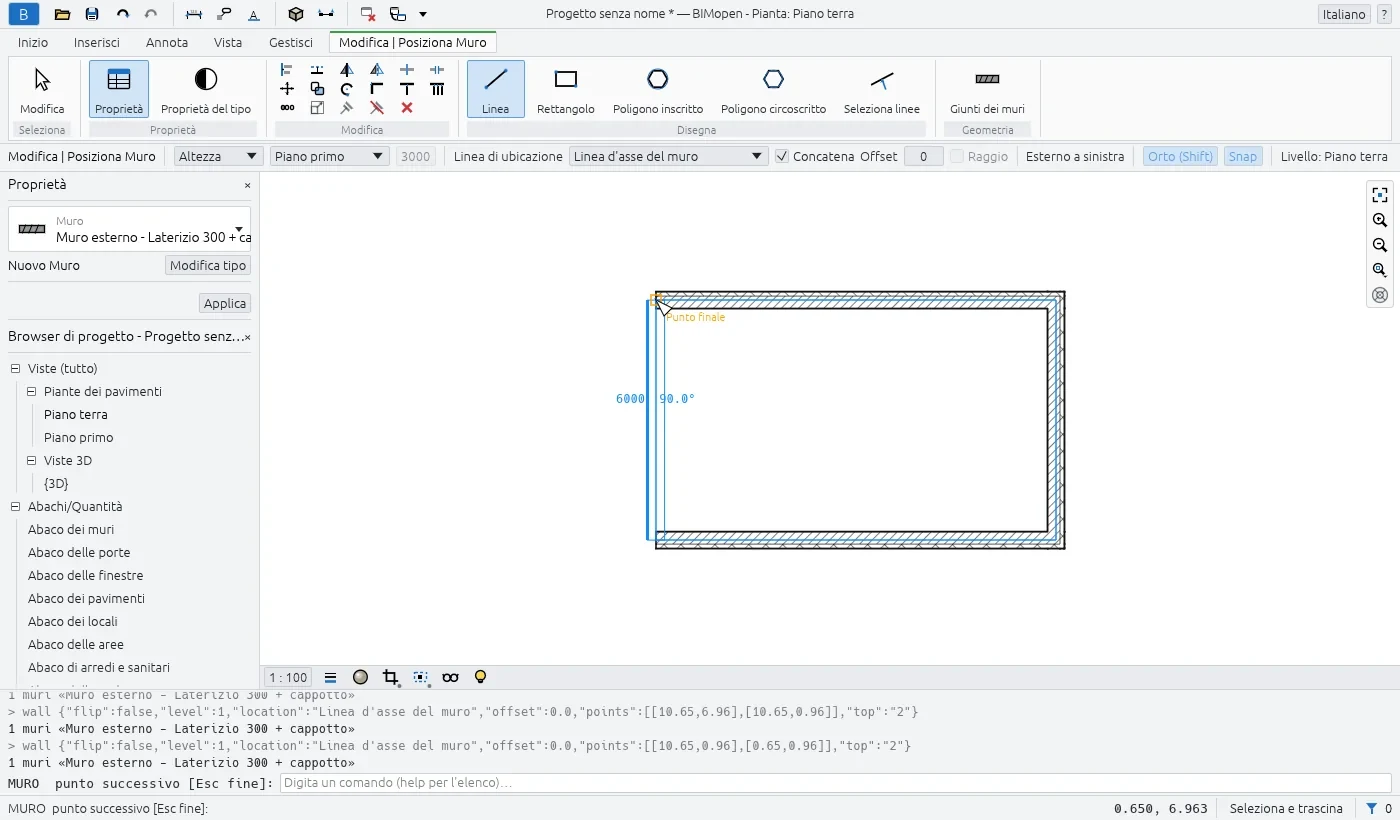Click the Offset input field

[924, 156]
